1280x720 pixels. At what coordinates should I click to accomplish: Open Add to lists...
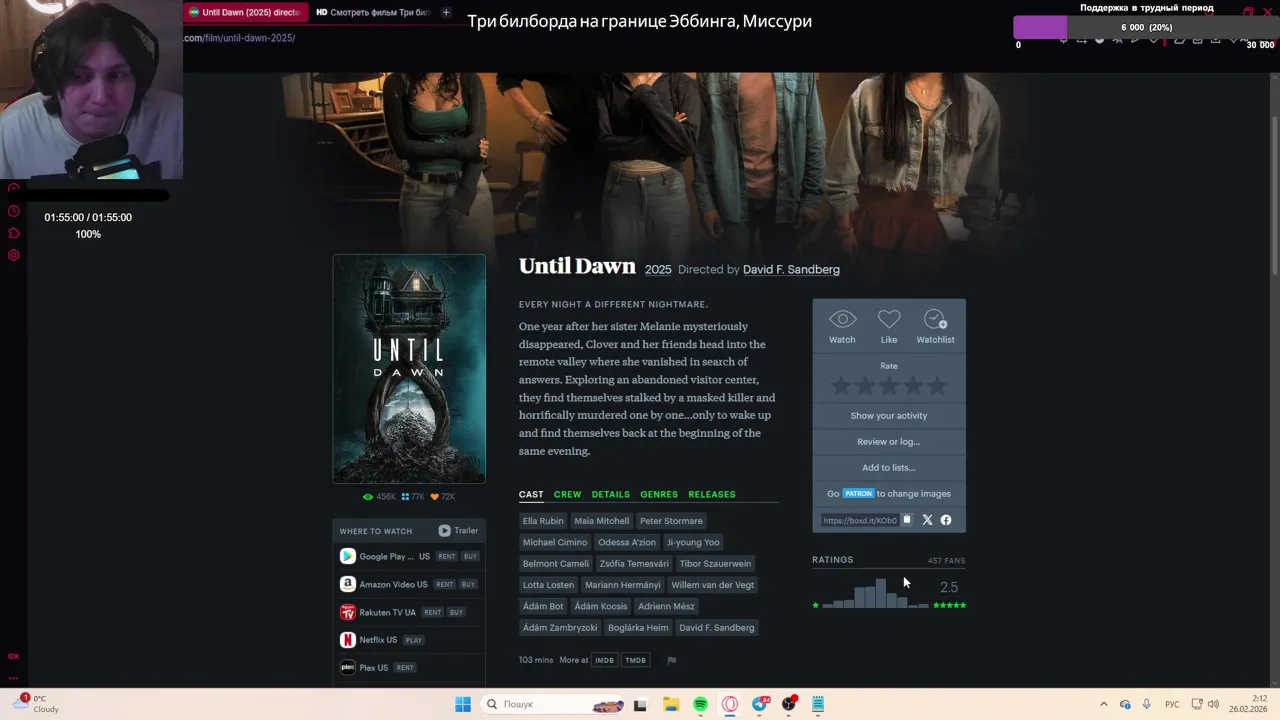[889, 468]
